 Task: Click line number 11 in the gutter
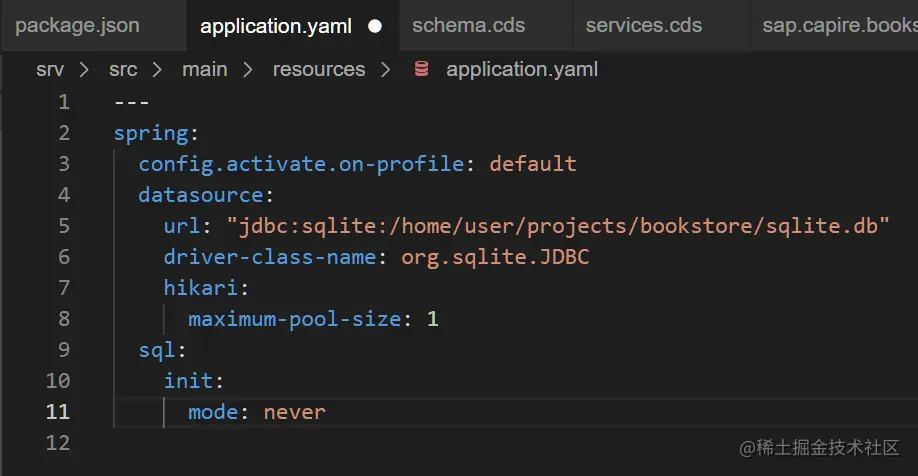click(58, 412)
